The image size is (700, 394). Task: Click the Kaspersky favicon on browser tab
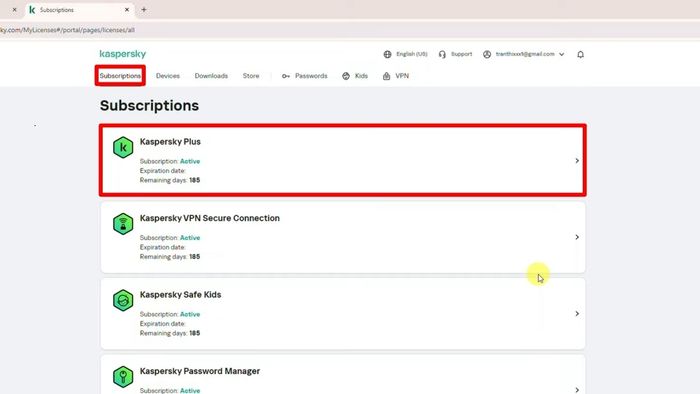point(32,10)
